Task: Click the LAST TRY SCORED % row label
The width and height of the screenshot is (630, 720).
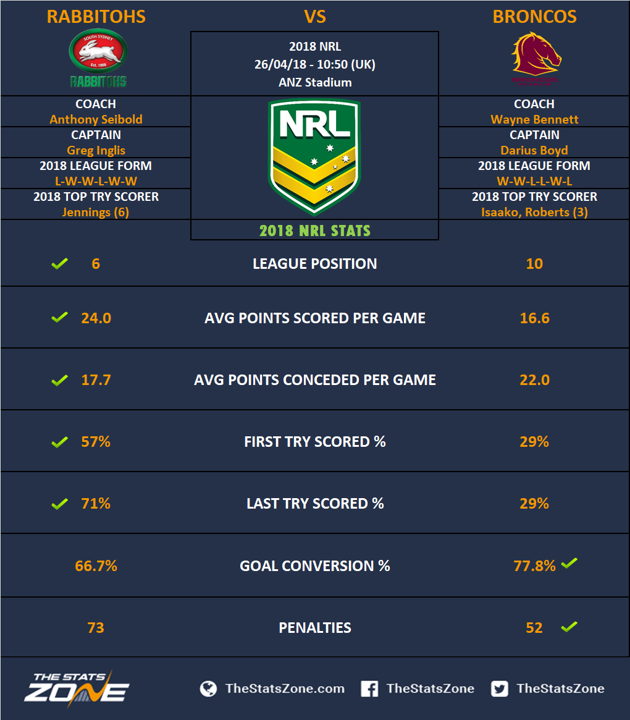Action: [x=315, y=504]
